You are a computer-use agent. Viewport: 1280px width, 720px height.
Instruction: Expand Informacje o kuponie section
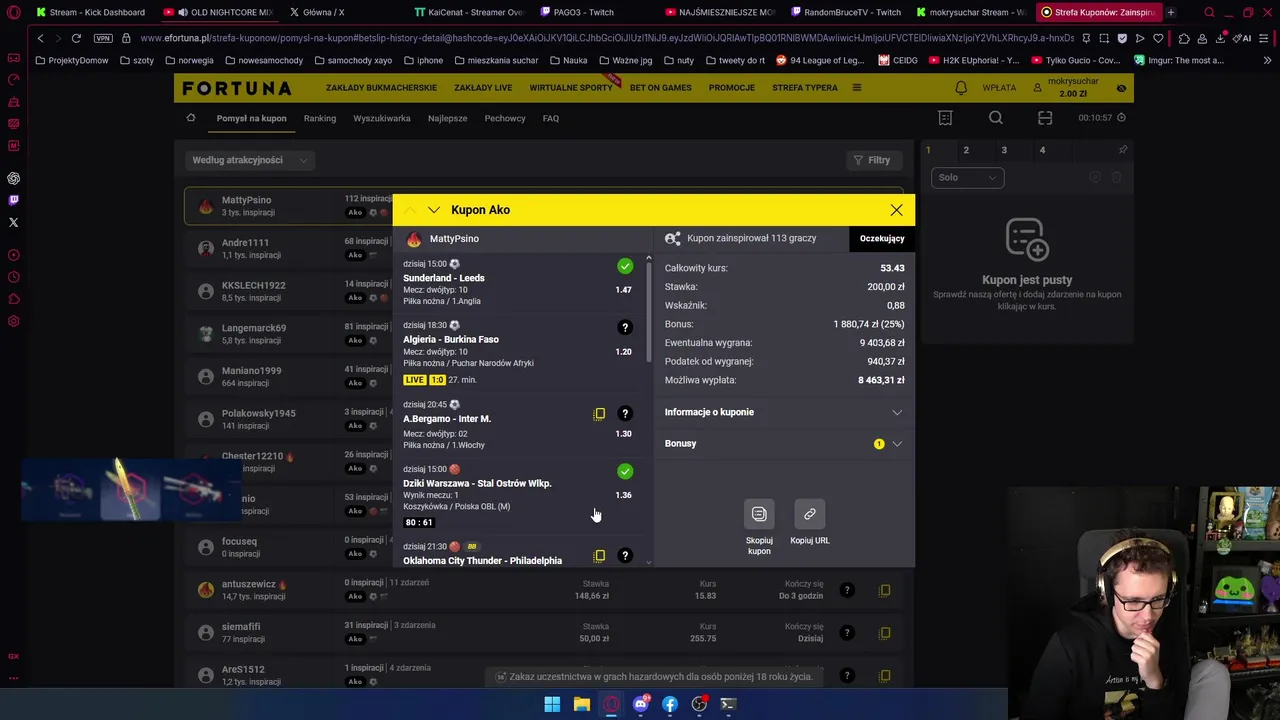(783, 412)
